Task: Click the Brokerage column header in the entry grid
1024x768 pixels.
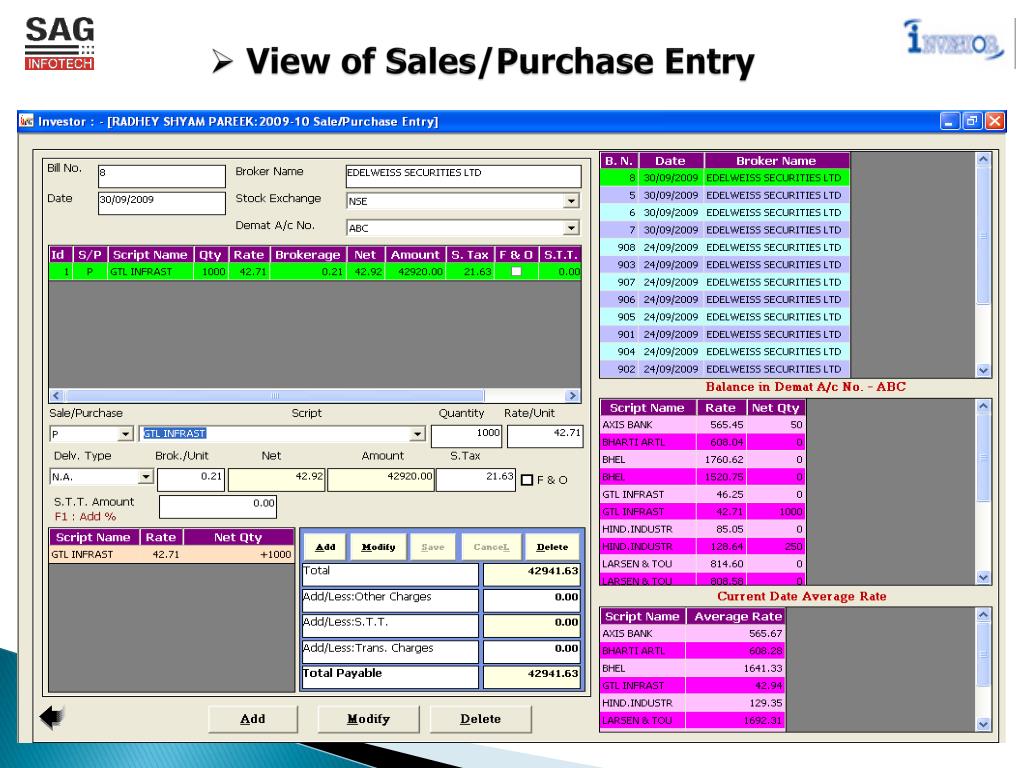Action: (x=308, y=255)
